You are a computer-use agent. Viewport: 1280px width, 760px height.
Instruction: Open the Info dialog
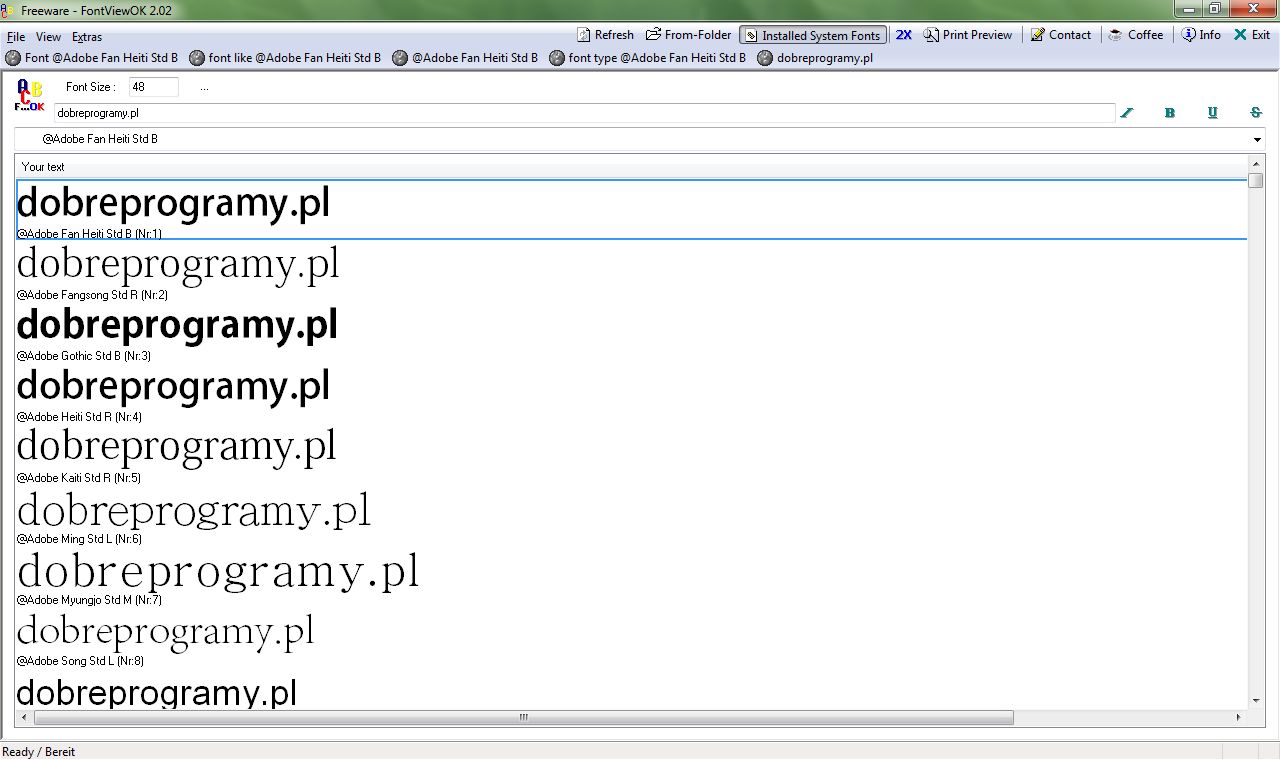1201,35
